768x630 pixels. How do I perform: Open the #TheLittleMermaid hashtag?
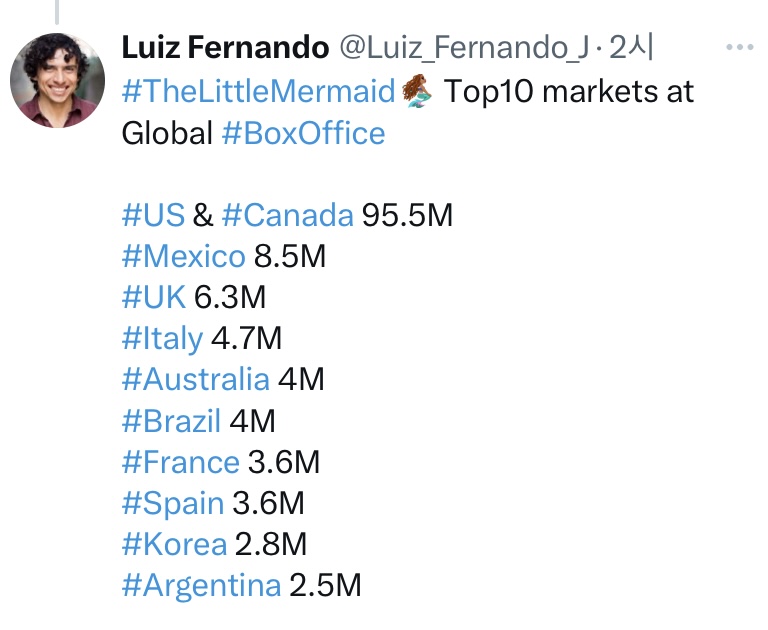(258, 91)
